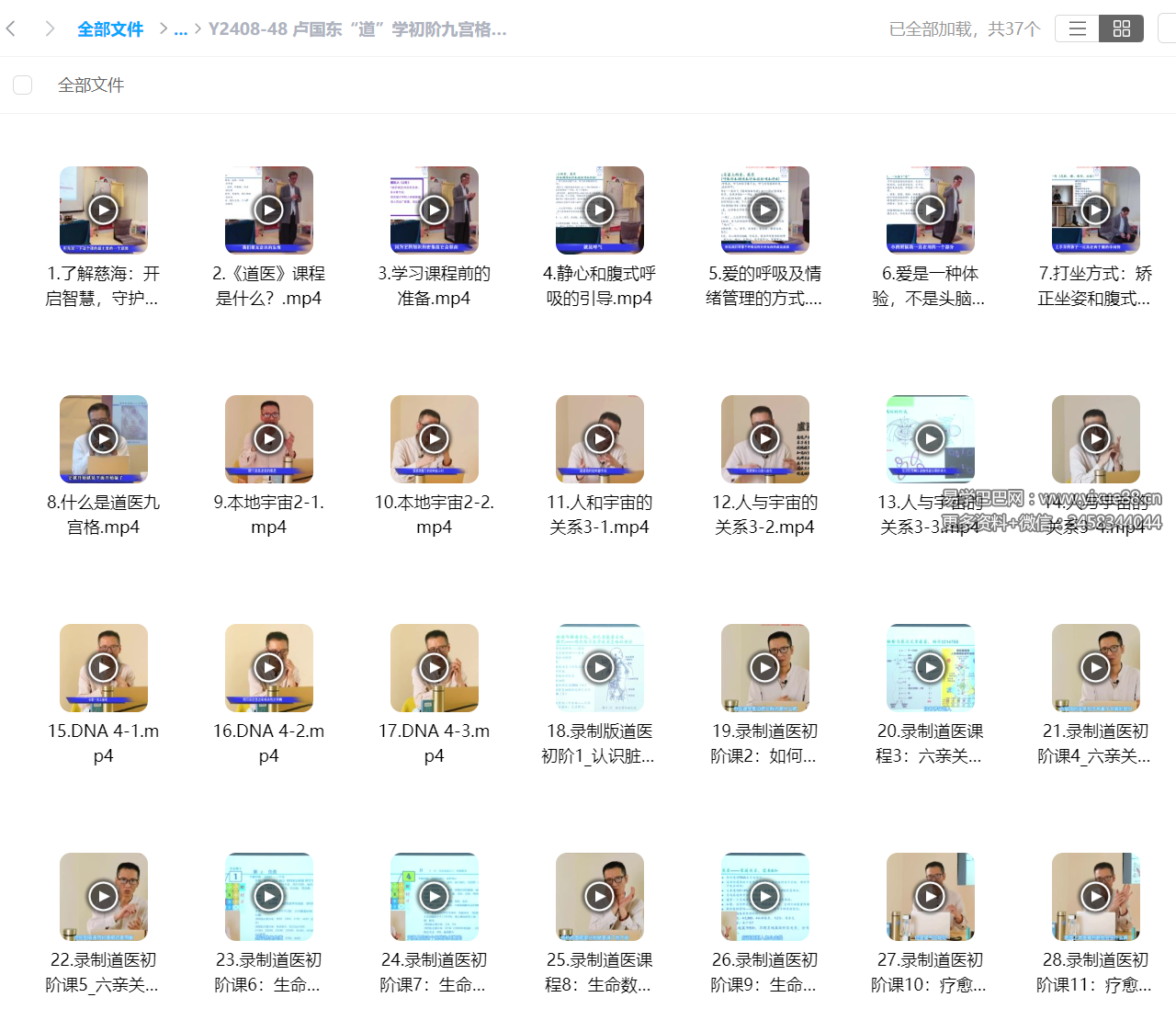Viewport: 1176px width, 1020px height.
Task: Open thumbnail of 18.录制版道医初阶1
Action: point(599,667)
